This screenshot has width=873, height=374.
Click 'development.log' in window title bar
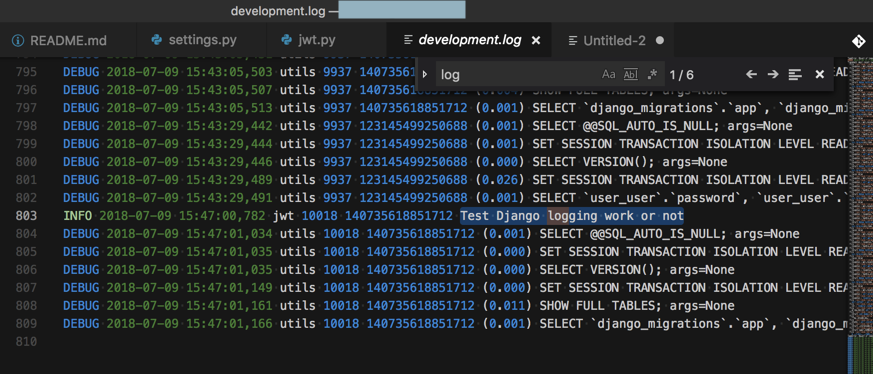[x=278, y=11]
